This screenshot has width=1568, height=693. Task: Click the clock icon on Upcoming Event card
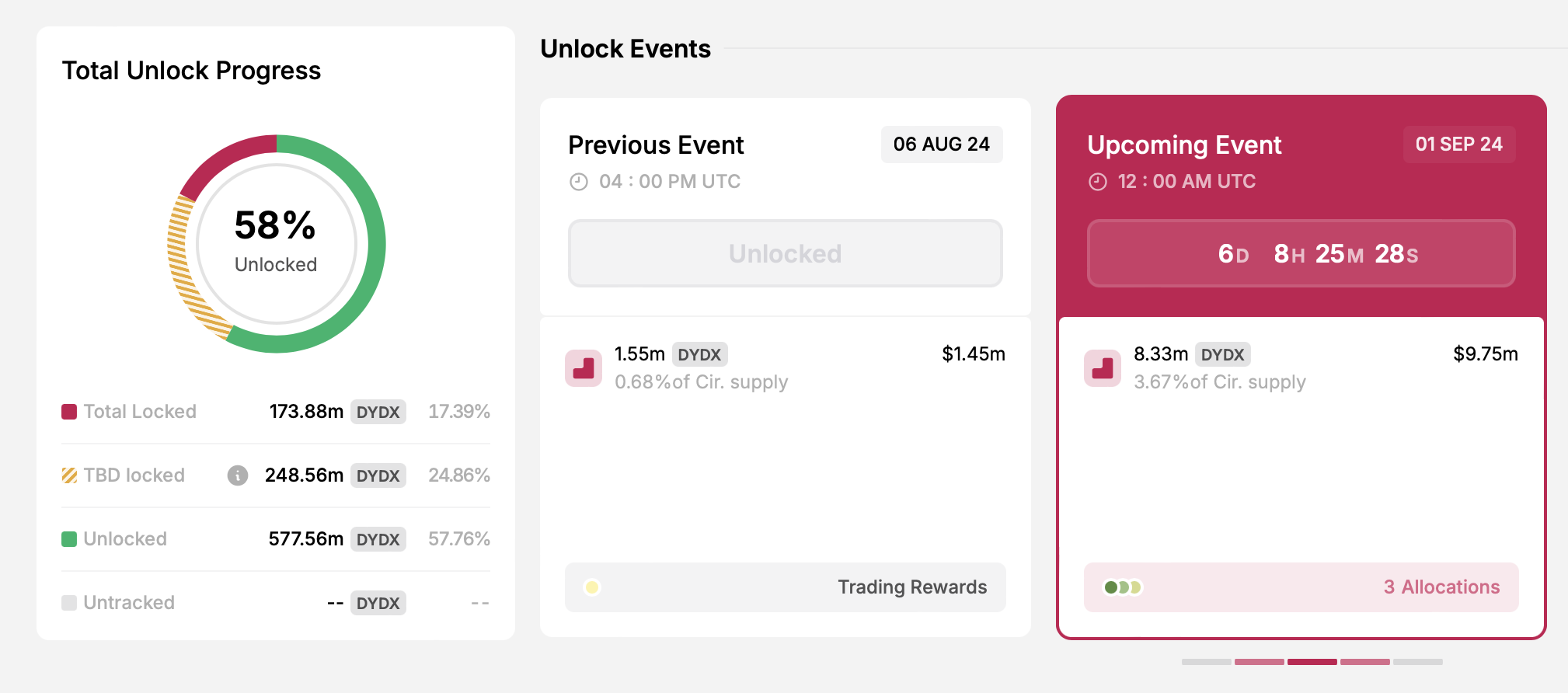tap(1097, 181)
